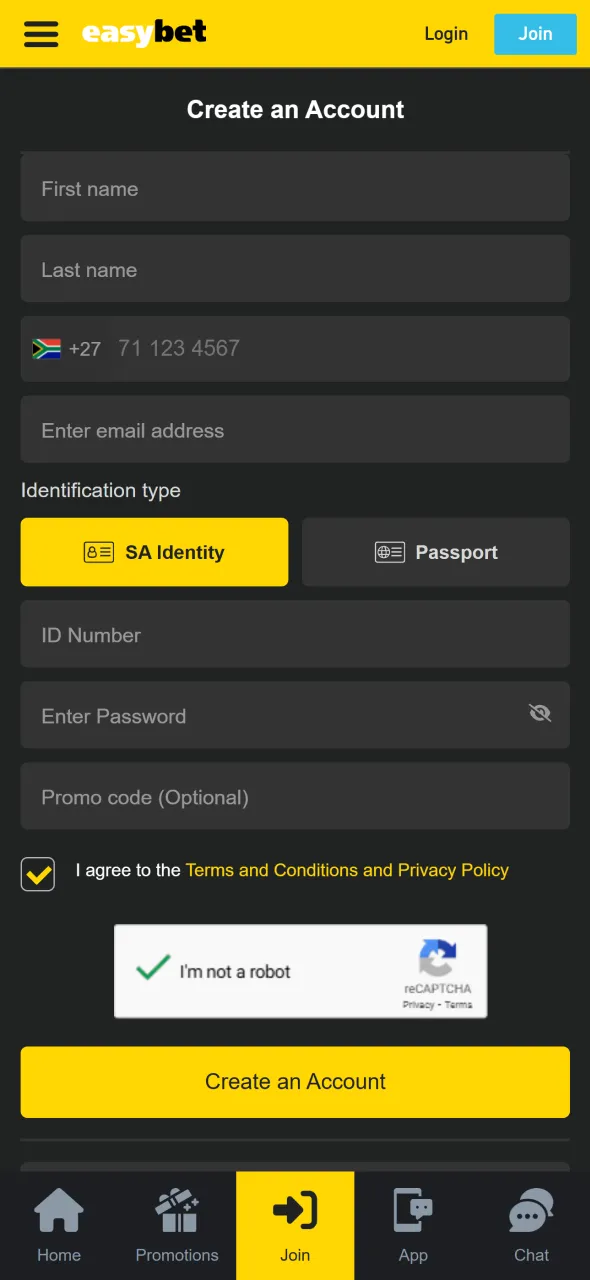The height and width of the screenshot is (1280, 590).
Task: Open the Join tab in header
Action: (535, 33)
